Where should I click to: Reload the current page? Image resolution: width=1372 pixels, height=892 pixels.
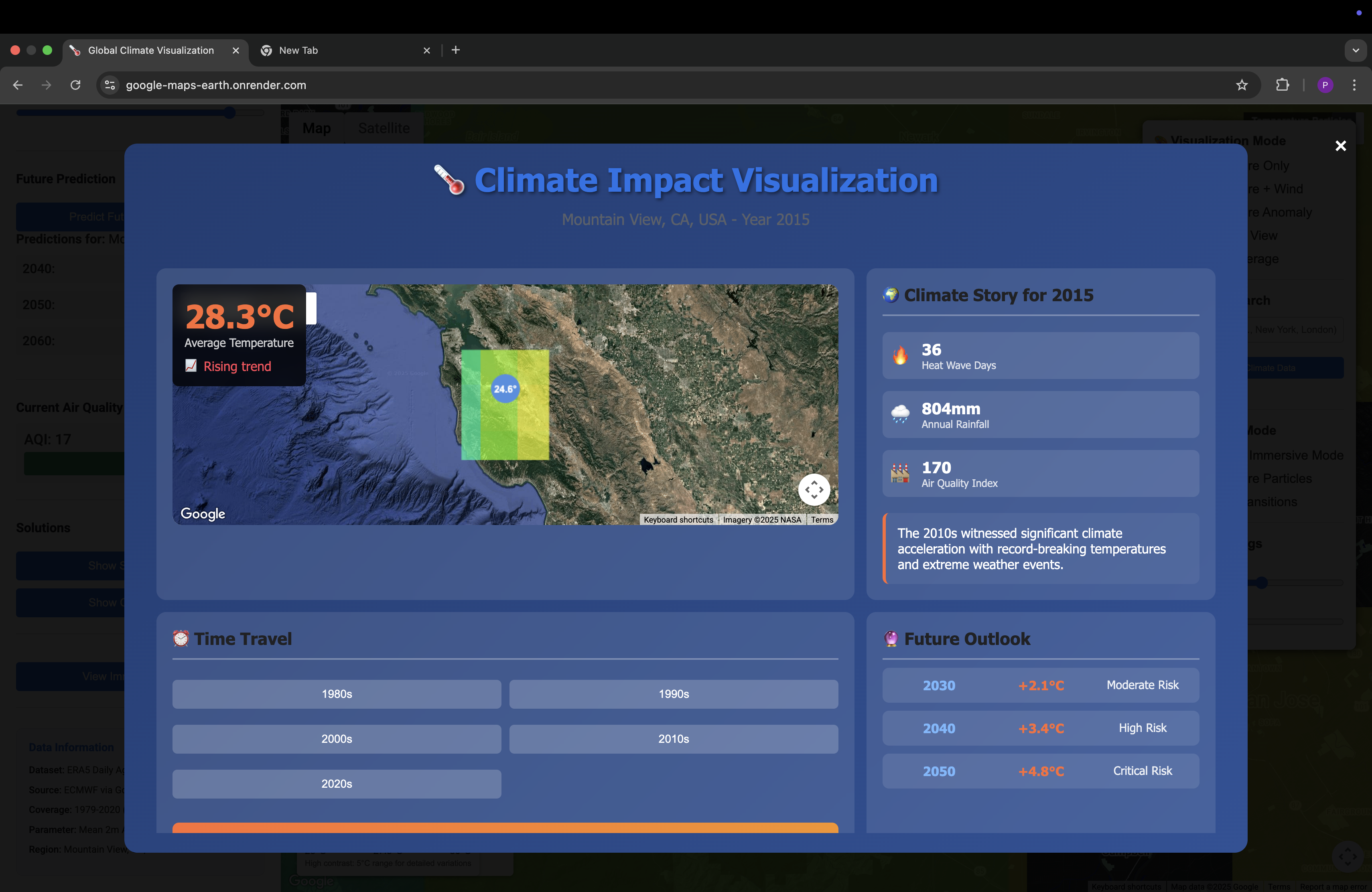[75, 85]
